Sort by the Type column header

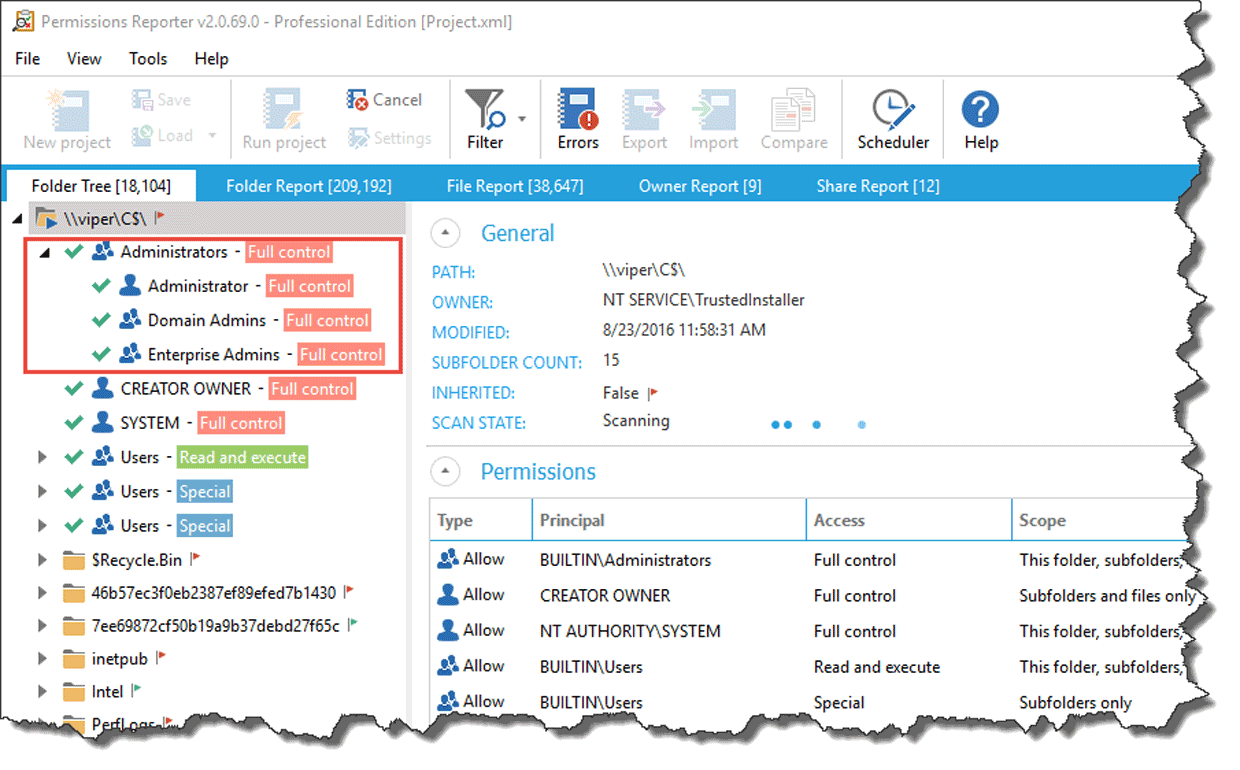click(481, 520)
